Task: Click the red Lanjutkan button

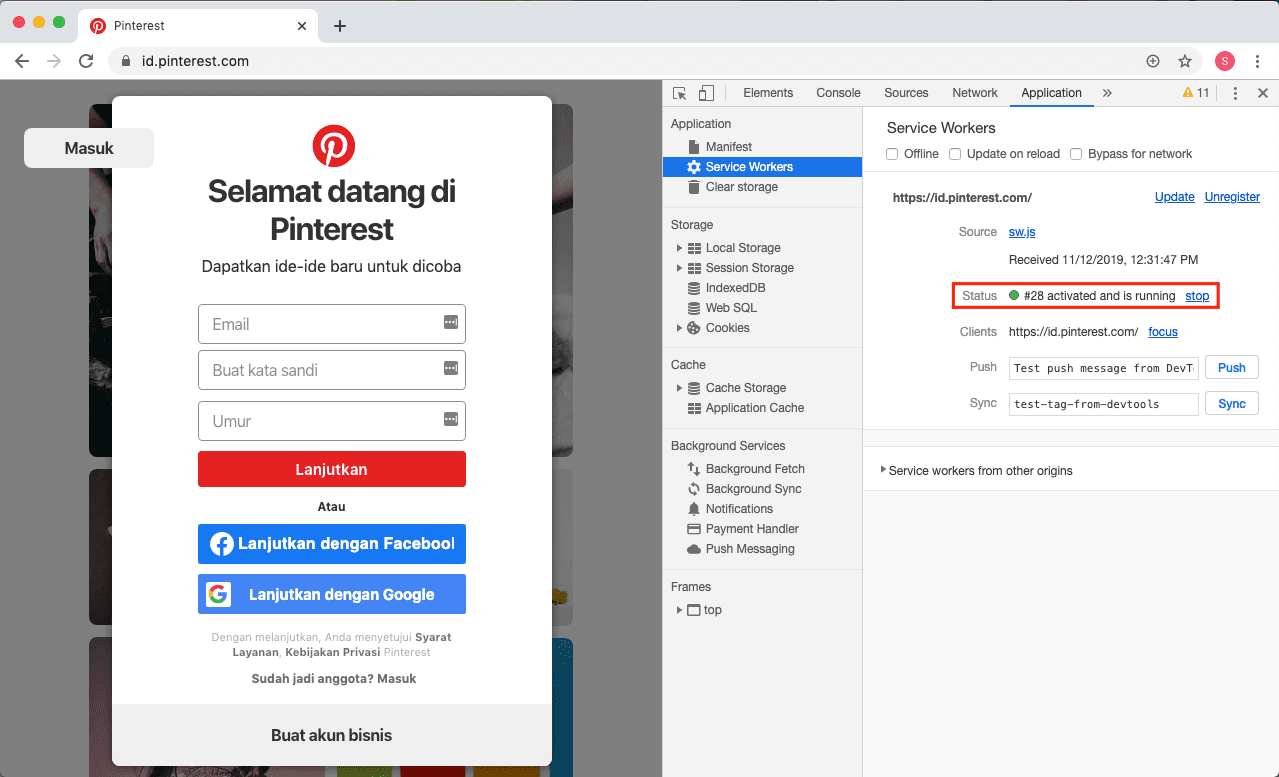Action: pos(332,469)
